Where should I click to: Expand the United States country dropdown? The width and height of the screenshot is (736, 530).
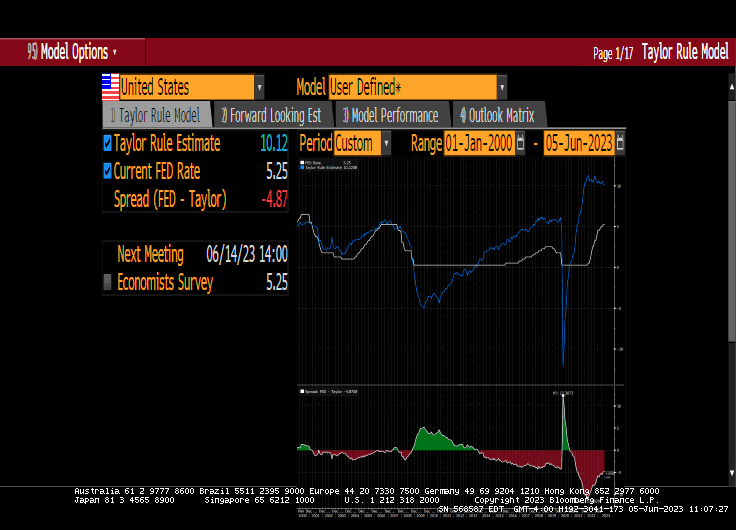pyautogui.click(x=260, y=87)
